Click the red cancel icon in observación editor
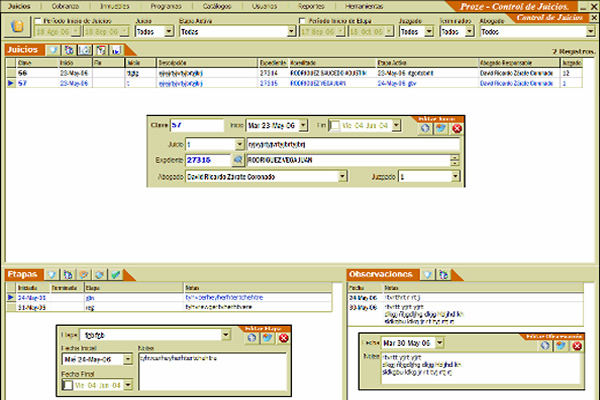Screen dimensions: 600x400 578,346
